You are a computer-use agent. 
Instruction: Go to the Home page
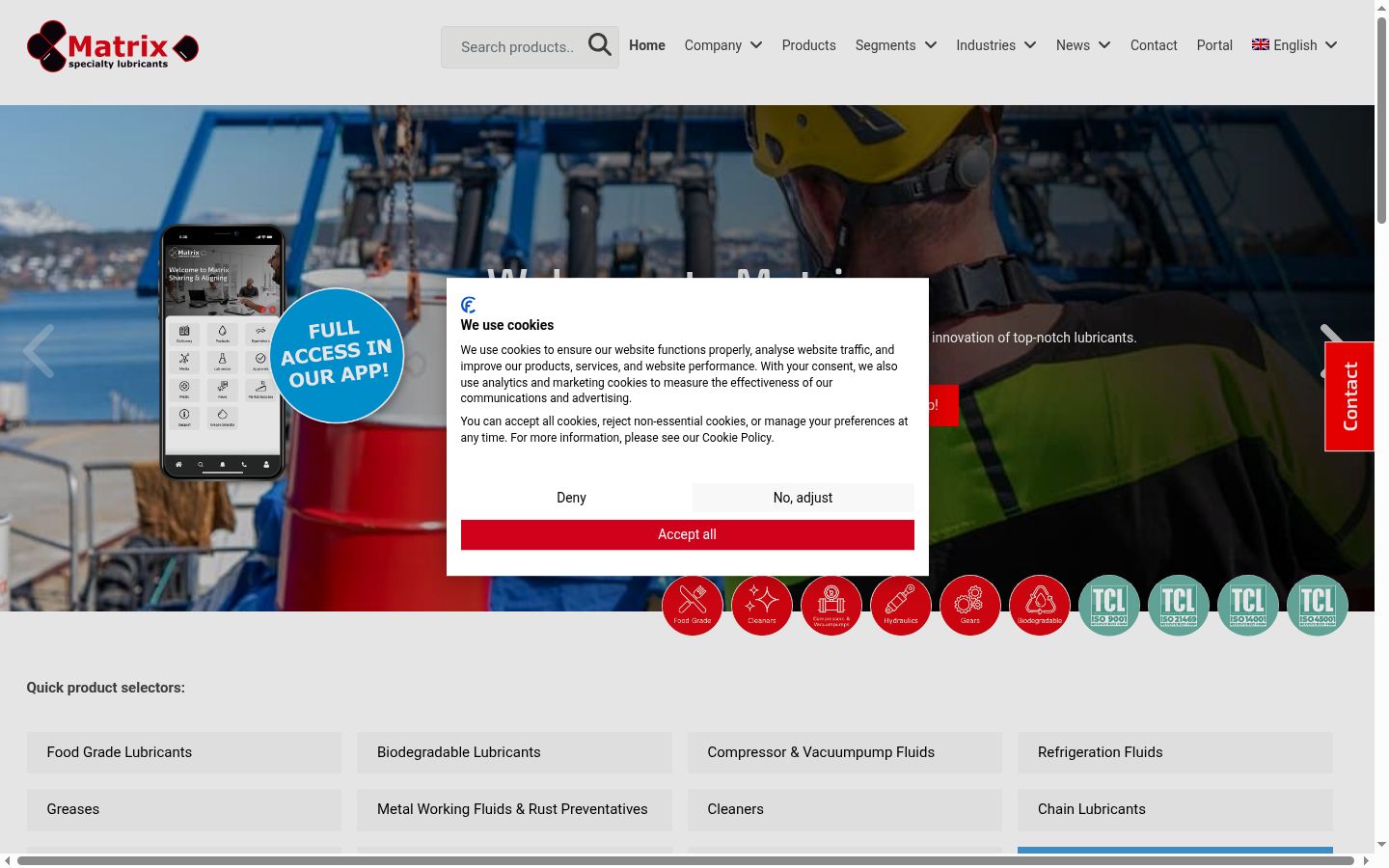point(647,45)
